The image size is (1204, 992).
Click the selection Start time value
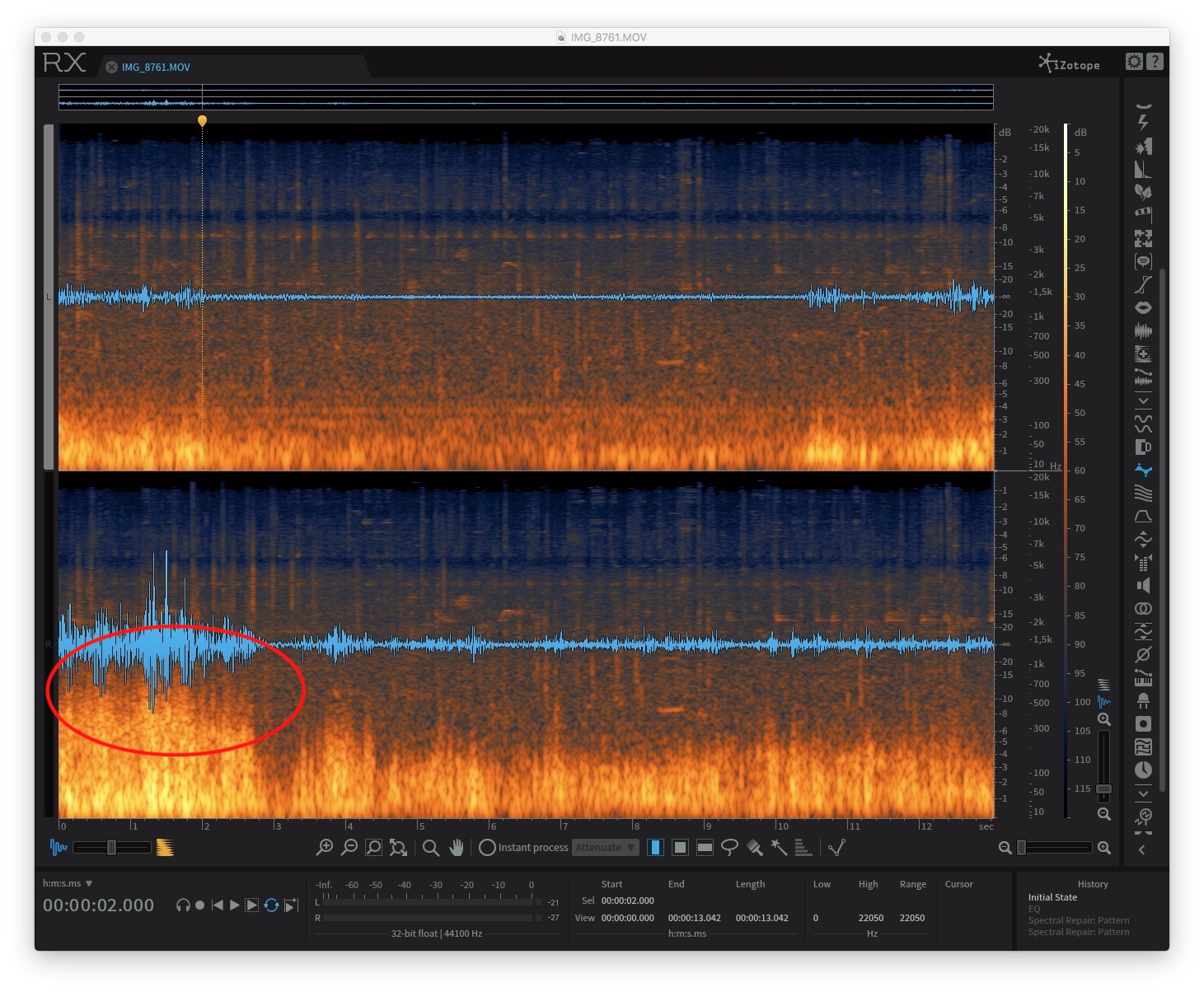pos(628,901)
